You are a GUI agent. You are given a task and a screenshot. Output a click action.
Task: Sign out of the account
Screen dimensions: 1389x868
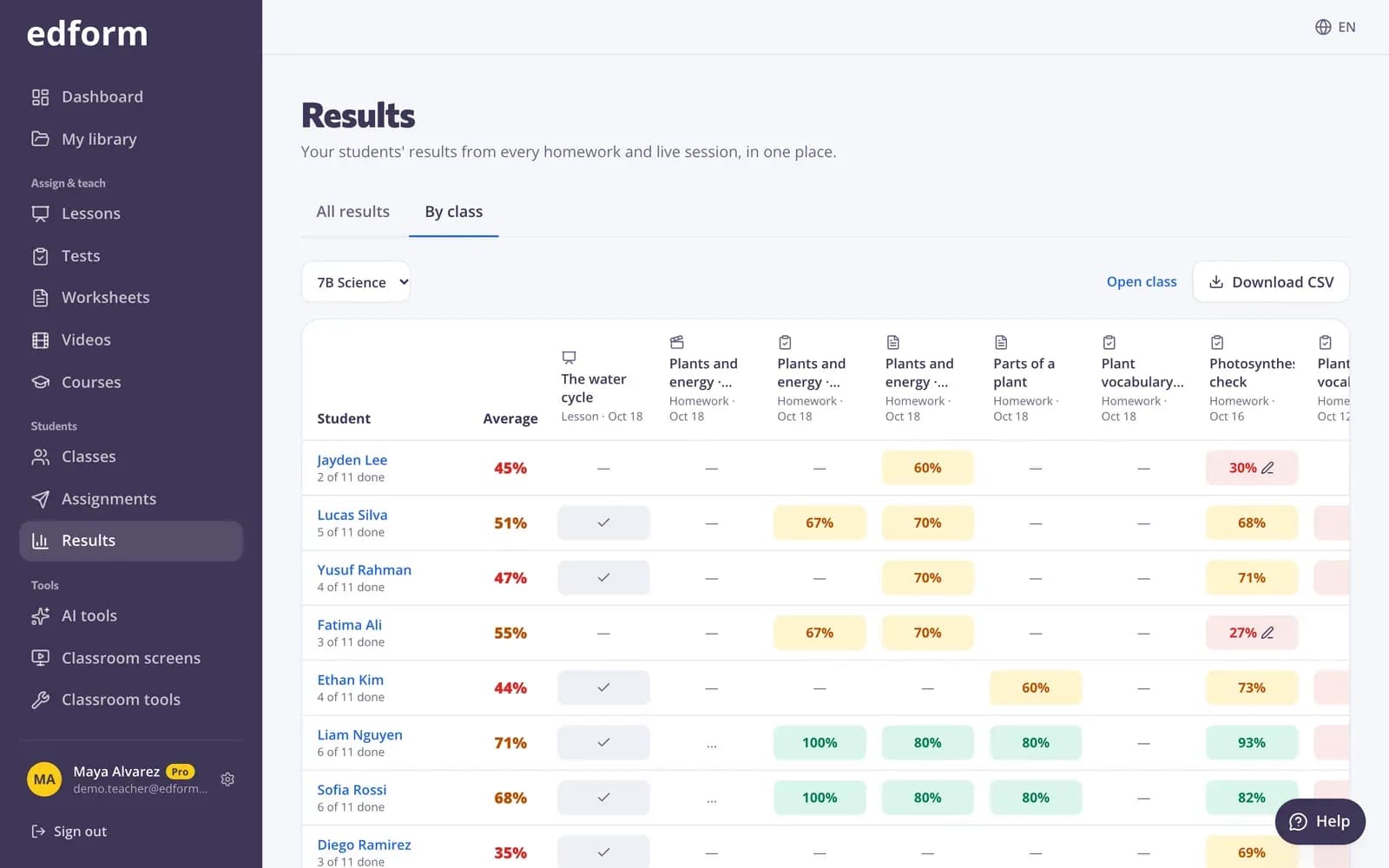pos(69,832)
